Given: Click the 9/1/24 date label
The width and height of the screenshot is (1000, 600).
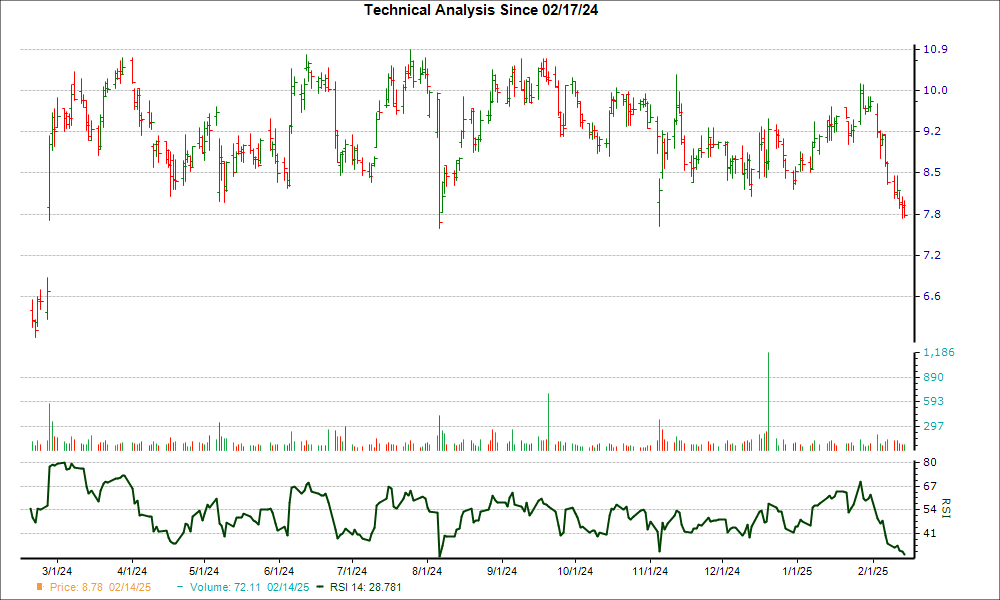Looking at the screenshot, I should click(x=502, y=571).
